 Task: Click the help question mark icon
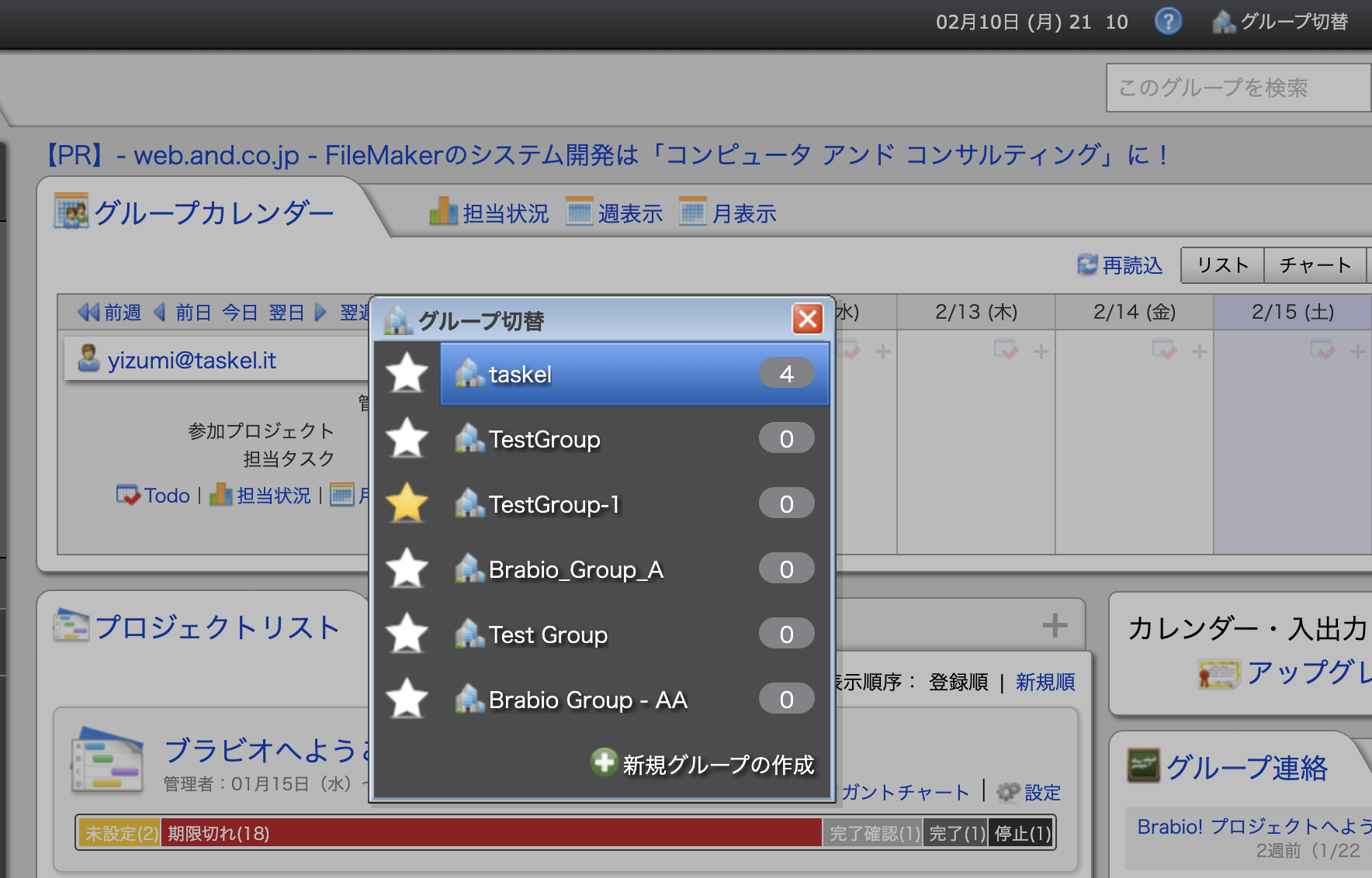[x=1167, y=22]
